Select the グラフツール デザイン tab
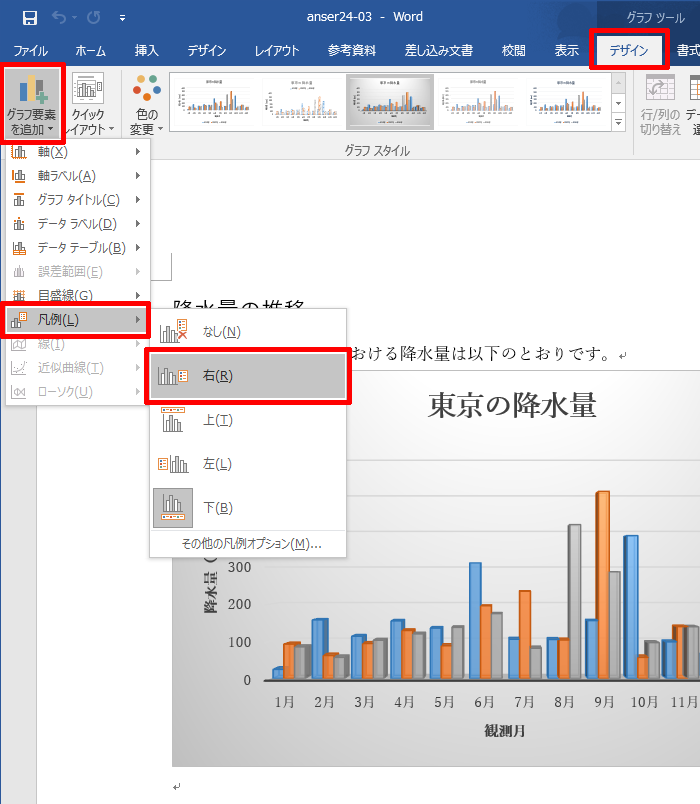The height and width of the screenshot is (804, 700). (629, 50)
